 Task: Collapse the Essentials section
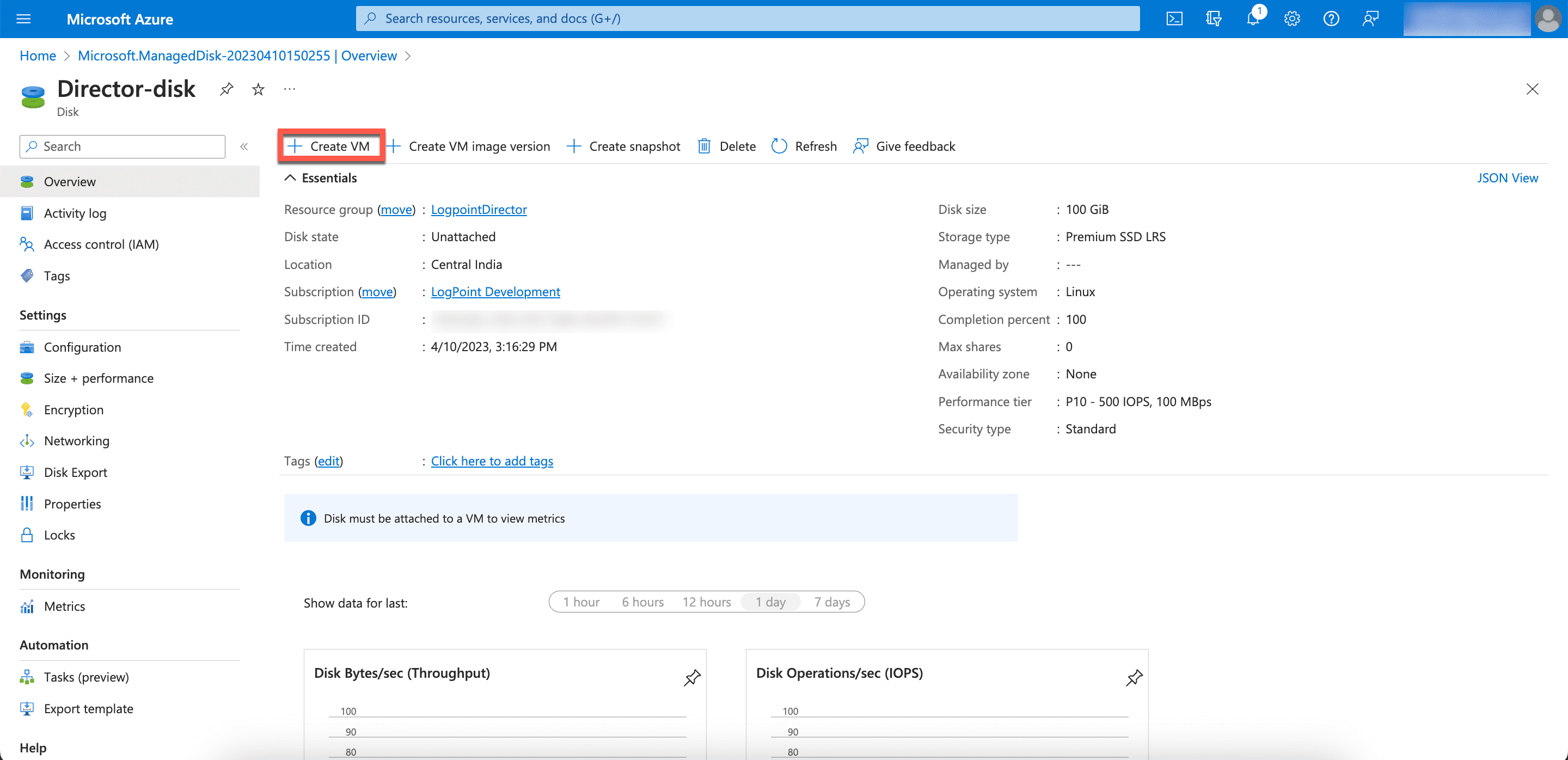(x=290, y=177)
